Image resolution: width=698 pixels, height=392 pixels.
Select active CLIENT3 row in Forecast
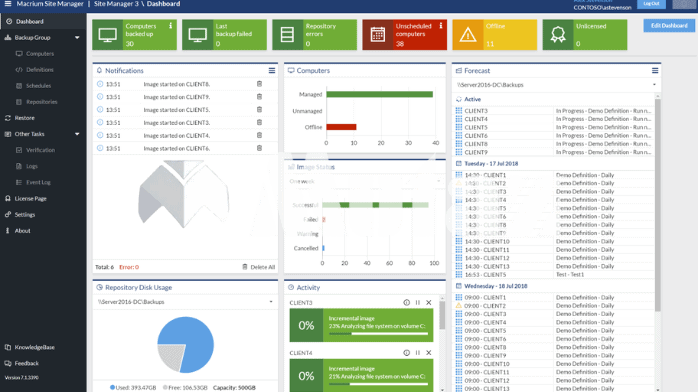coord(554,111)
